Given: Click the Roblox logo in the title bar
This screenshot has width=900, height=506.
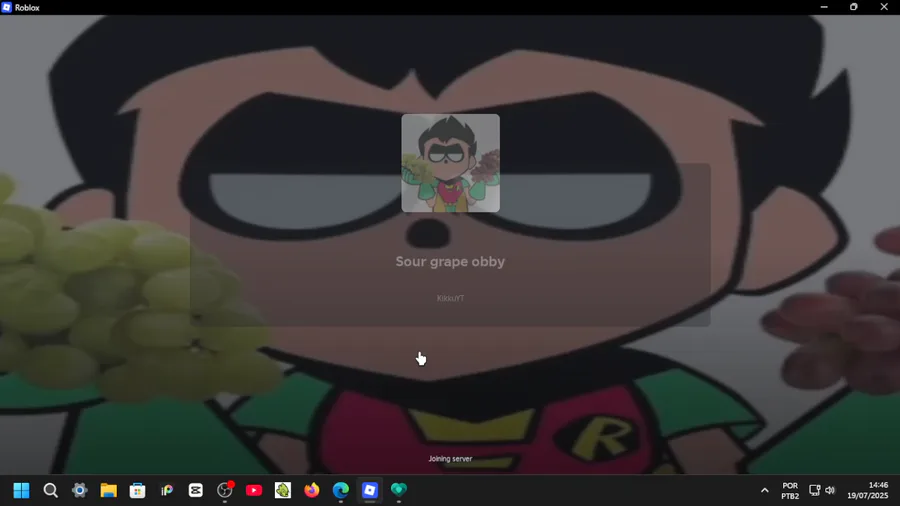Looking at the screenshot, I should [6, 7].
